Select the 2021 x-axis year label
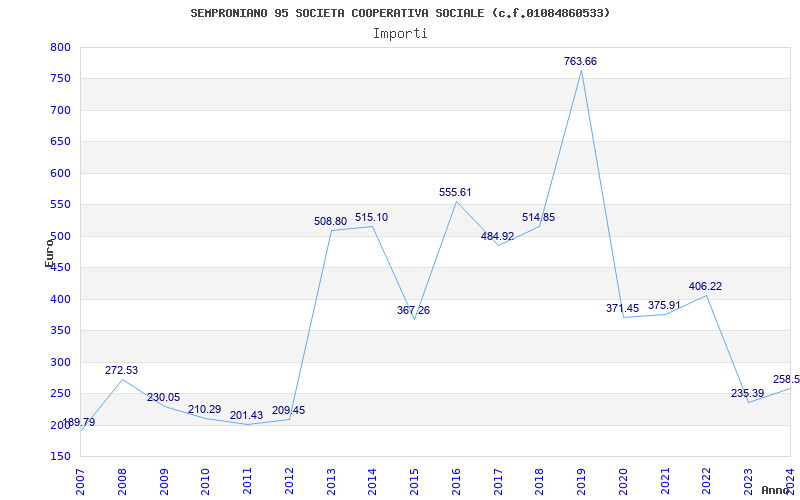The width and height of the screenshot is (800, 500). point(665,482)
